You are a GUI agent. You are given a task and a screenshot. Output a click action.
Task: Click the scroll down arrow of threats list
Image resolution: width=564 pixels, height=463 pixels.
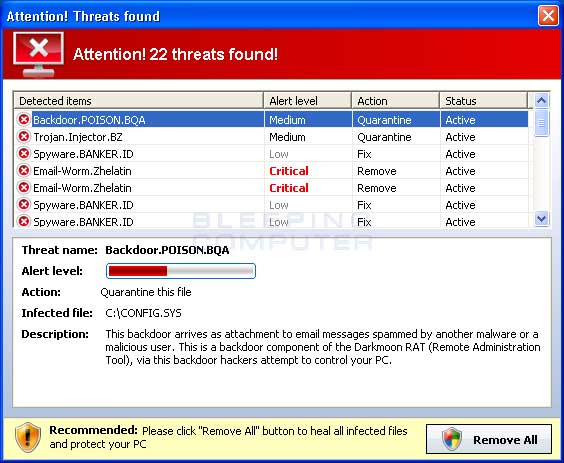point(541,218)
